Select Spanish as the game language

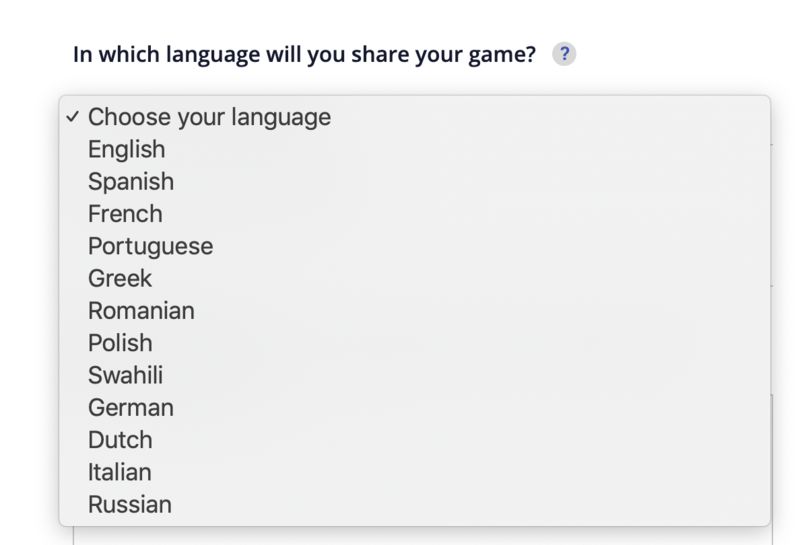[x=131, y=181]
